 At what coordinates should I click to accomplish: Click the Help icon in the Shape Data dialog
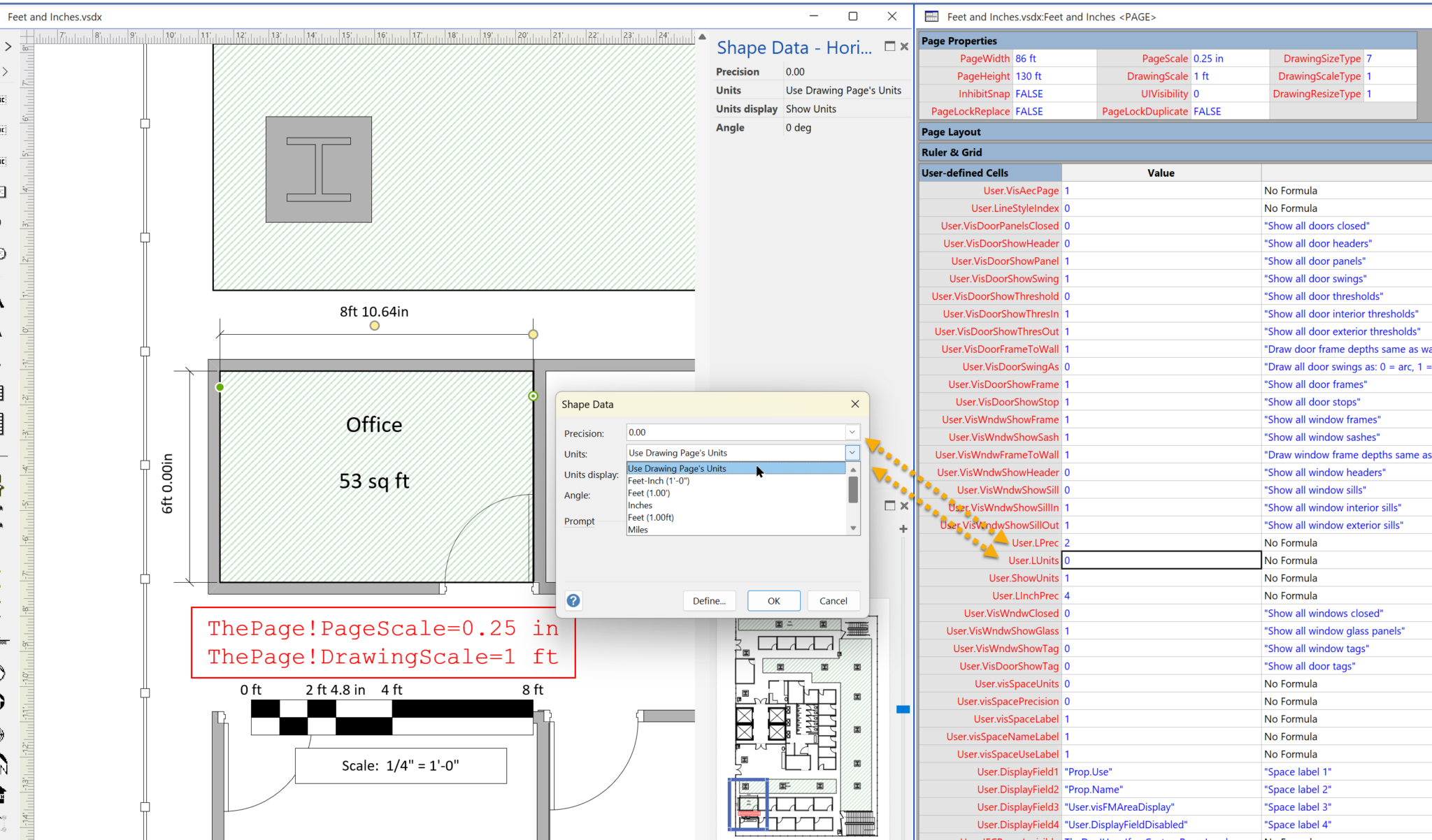pos(573,600)
